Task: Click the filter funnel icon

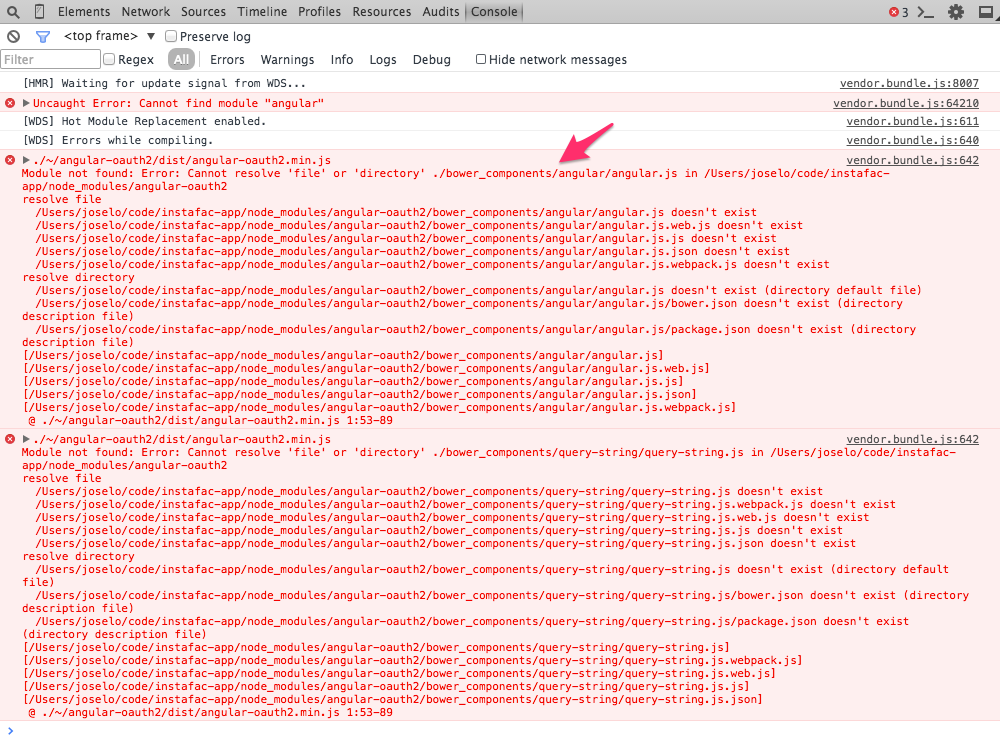Action: click(41, 35)
